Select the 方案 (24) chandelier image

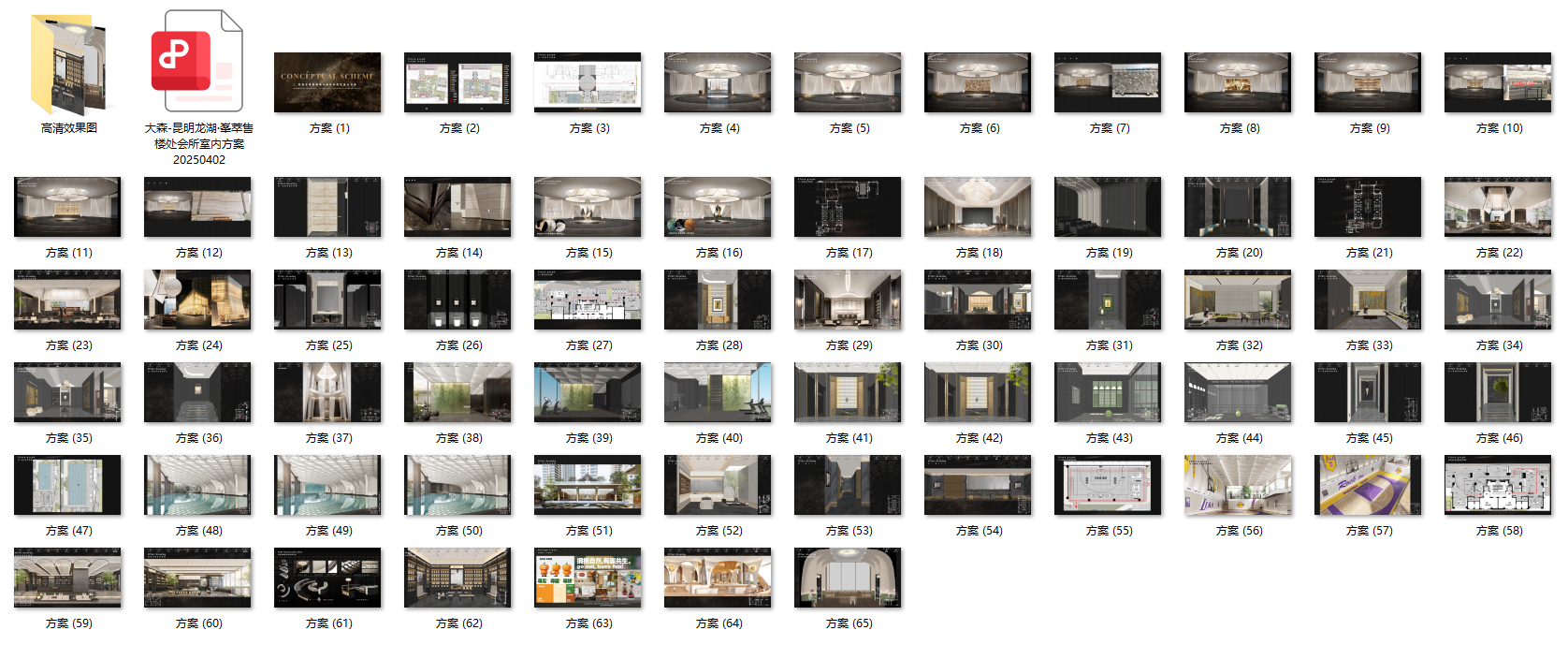click(x=197, y=300)
